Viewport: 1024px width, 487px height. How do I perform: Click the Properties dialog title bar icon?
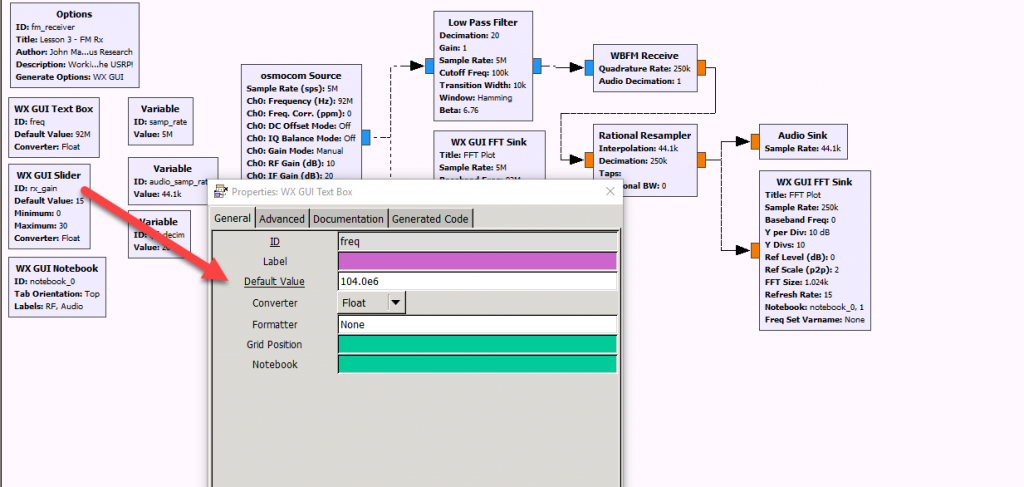(x=220, y=192)
